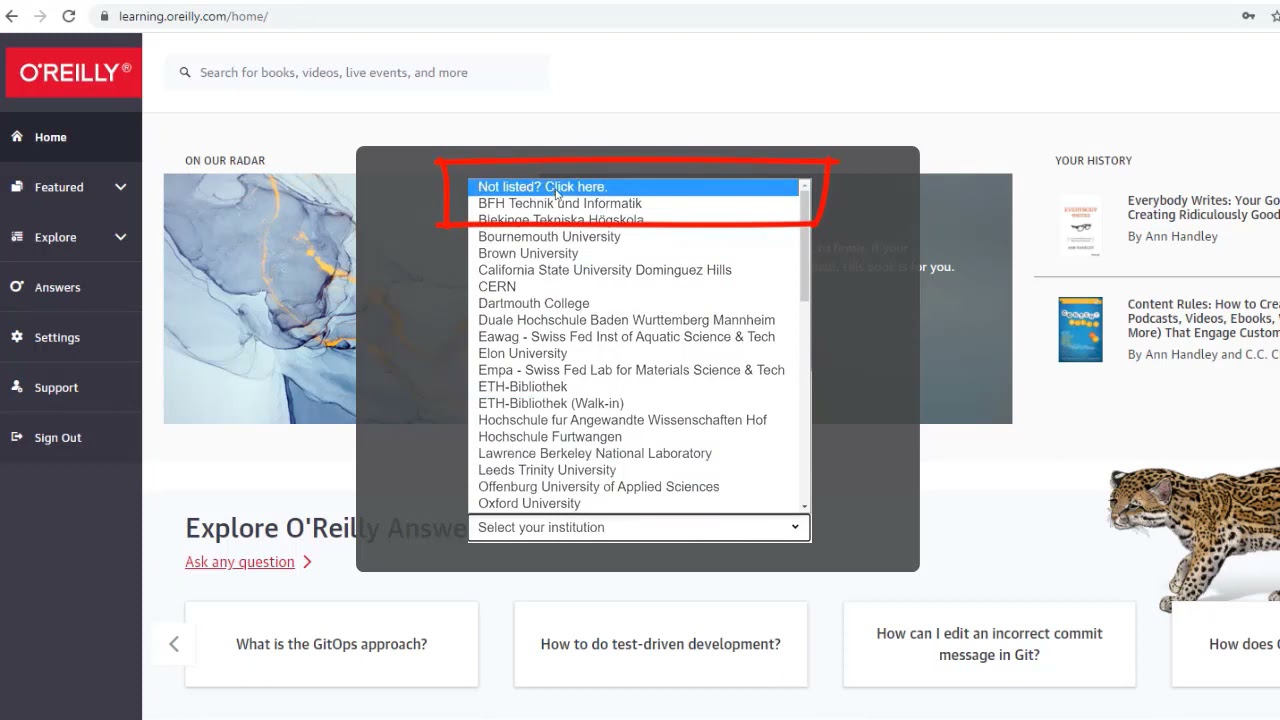Select Duale Hochschule Baden Wurttemberg Mannheim
Image resolution: width=1280 pixels, height=720 pixels.
633,320
